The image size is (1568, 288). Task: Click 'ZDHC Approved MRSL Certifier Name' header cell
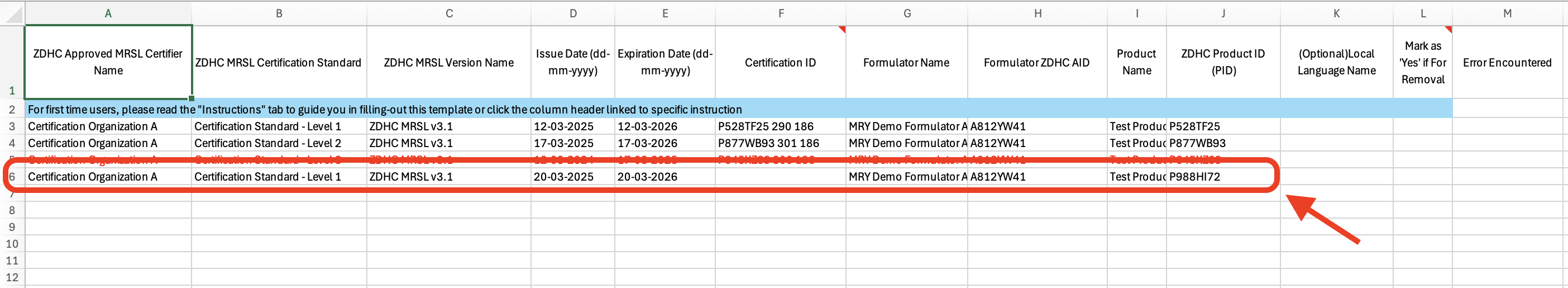click(x=108, y=62)
